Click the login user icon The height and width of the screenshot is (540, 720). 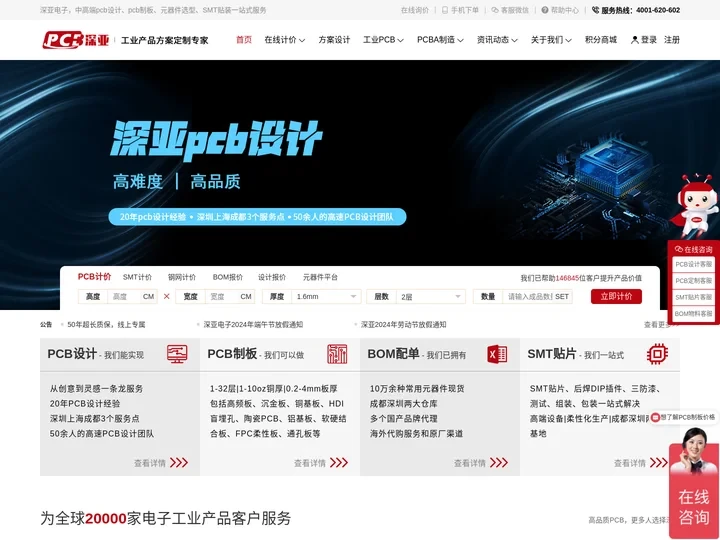pyautogui.click(x=635, y=40)
